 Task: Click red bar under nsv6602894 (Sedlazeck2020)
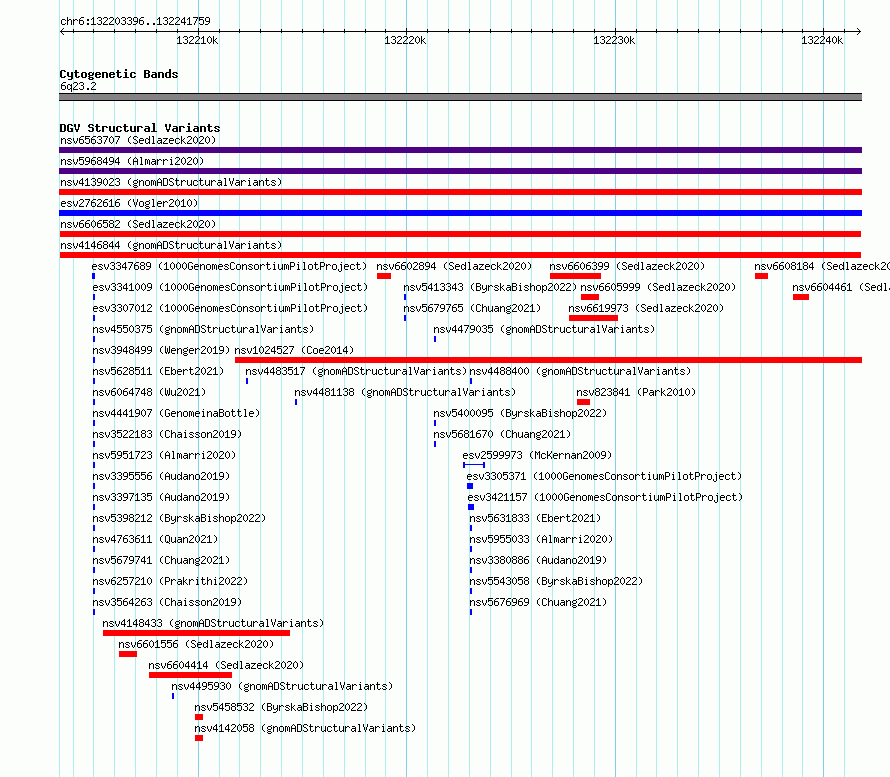tap(384, 276)
